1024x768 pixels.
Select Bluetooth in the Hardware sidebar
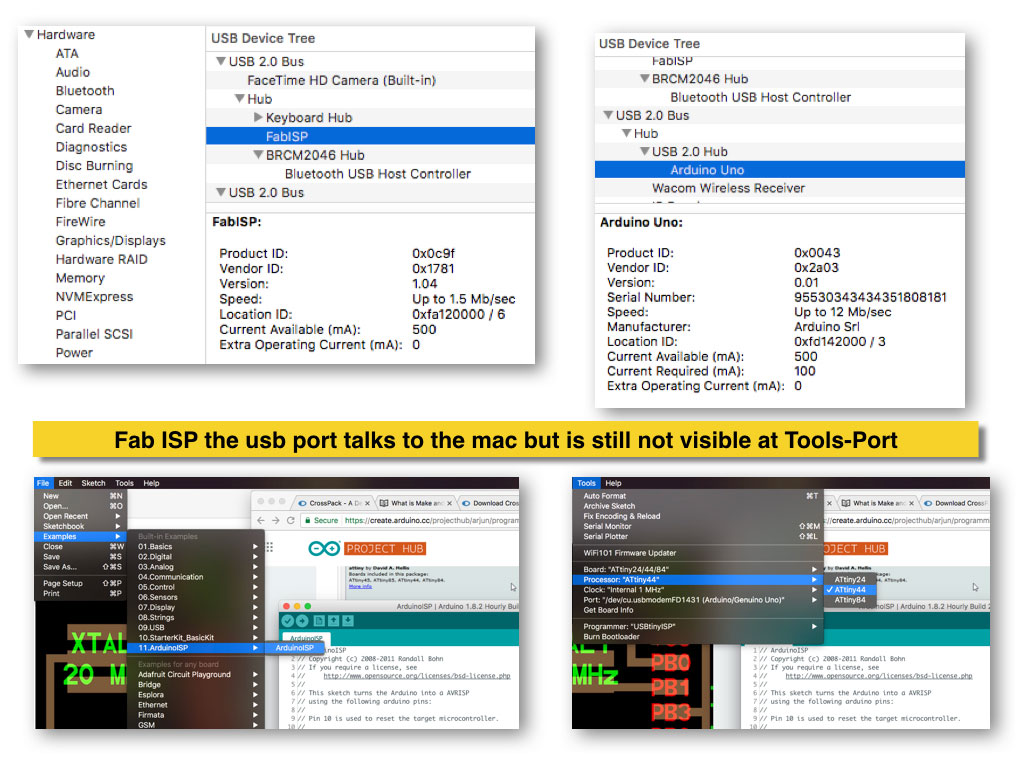(85, 91)
